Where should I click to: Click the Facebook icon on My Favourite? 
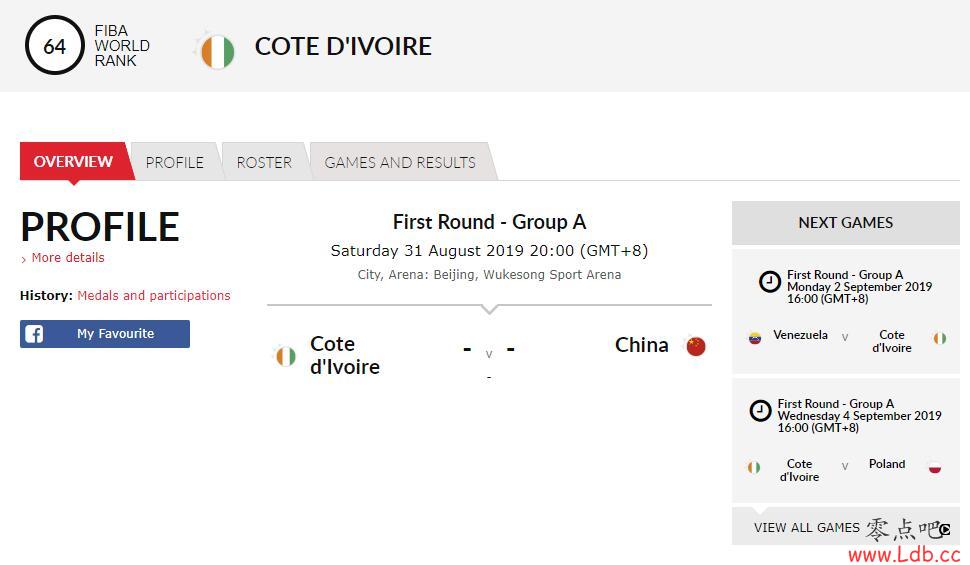pyautogui.click(x=34, y=334)
